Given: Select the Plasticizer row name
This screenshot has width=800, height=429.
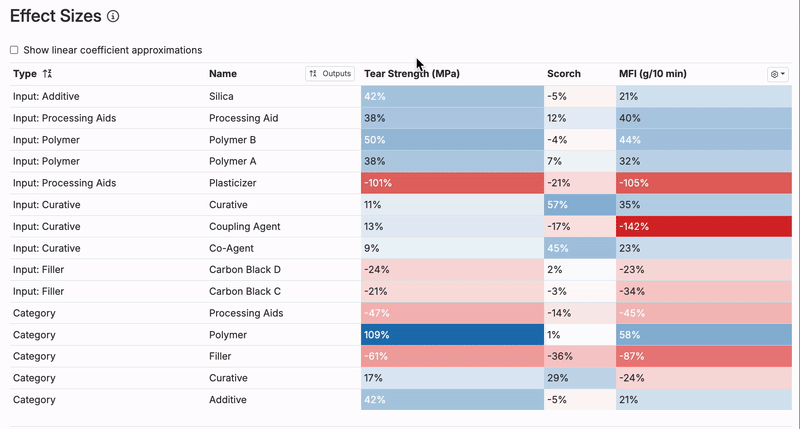Looking at the screenshot, I should [233, 184].
